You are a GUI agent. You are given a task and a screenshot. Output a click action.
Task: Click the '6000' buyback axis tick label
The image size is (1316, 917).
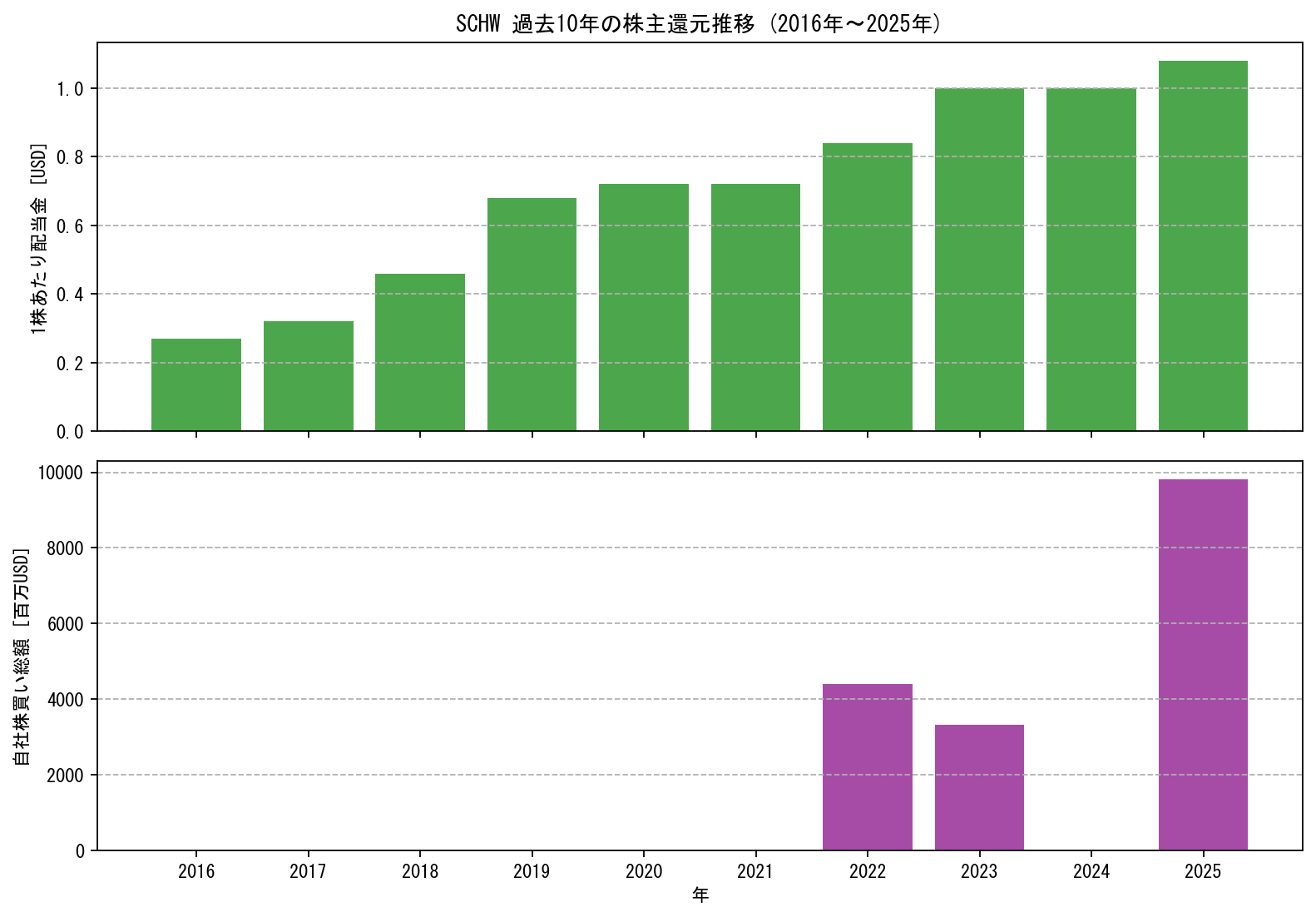click(x=67, y=624)
